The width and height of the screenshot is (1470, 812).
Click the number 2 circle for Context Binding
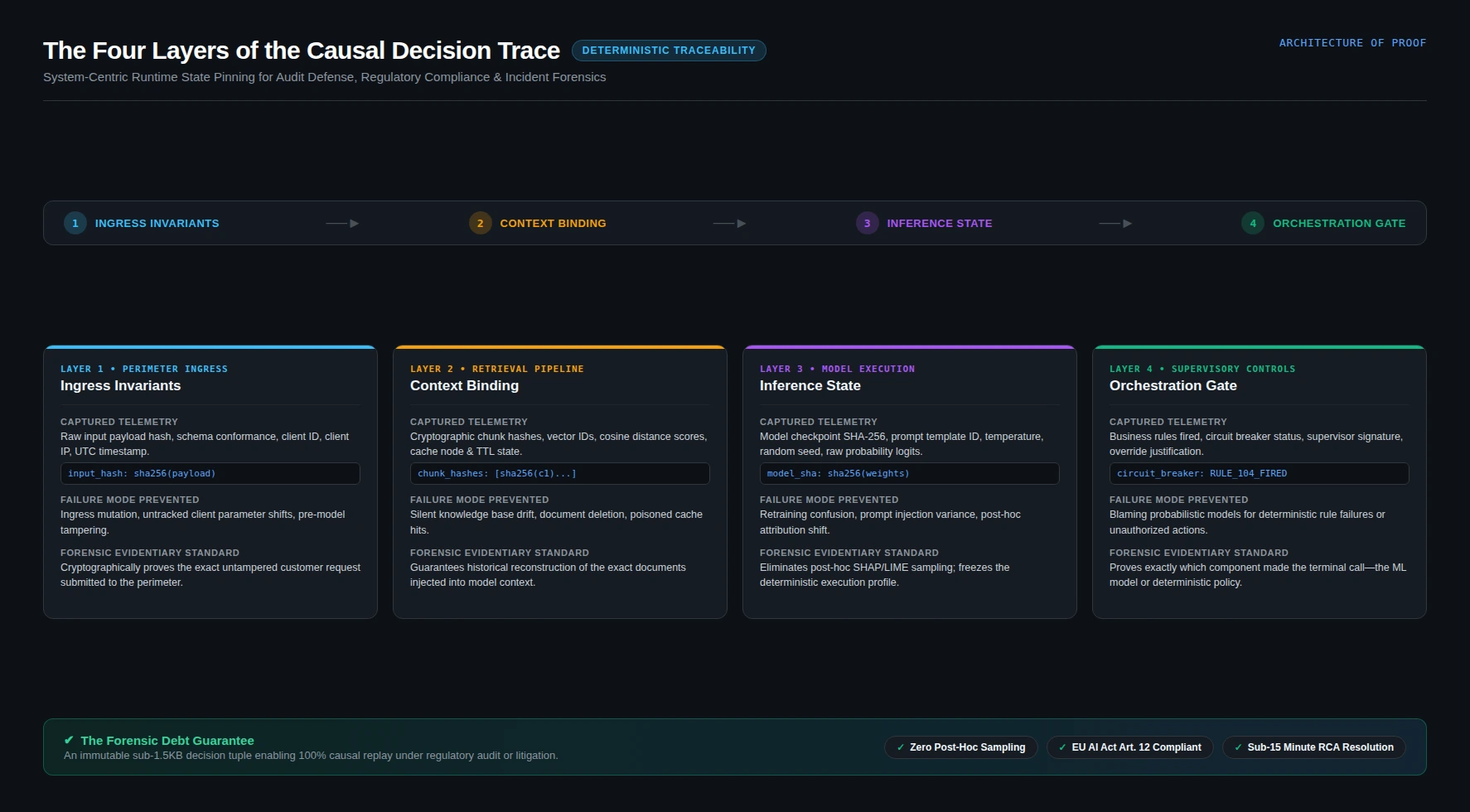point(481,223)
